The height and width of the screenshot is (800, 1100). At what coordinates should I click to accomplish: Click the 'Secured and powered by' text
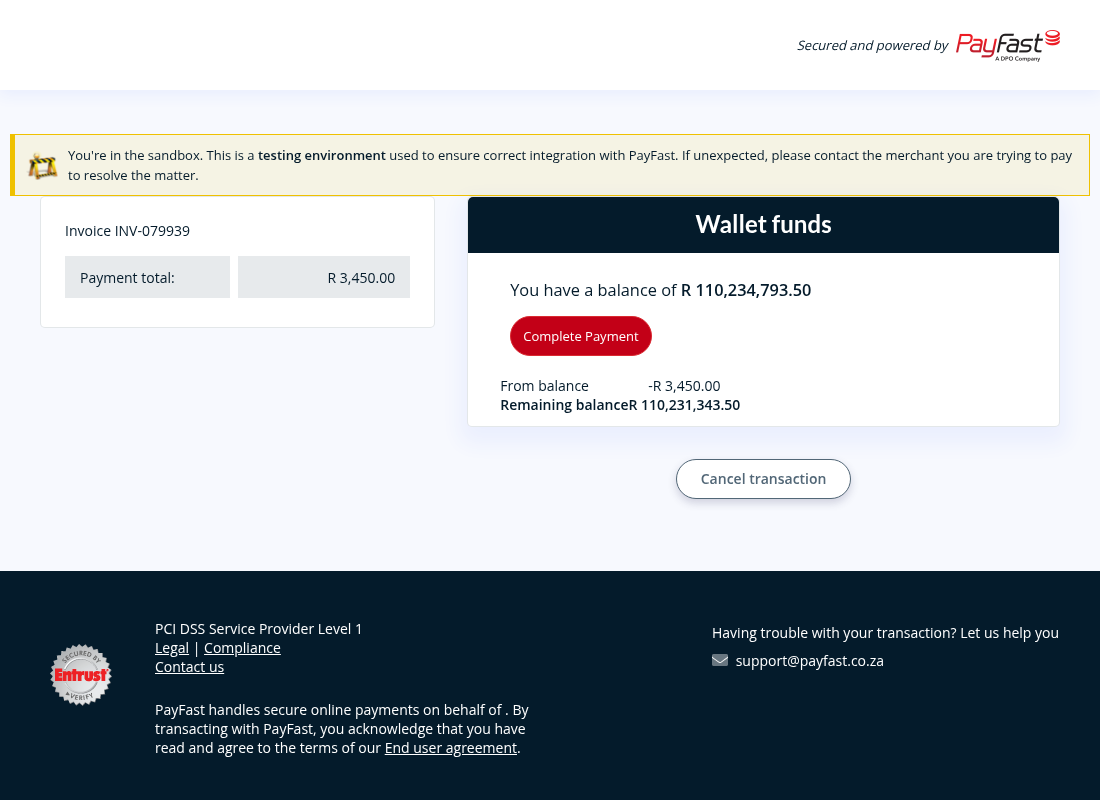tap(872, 46)
